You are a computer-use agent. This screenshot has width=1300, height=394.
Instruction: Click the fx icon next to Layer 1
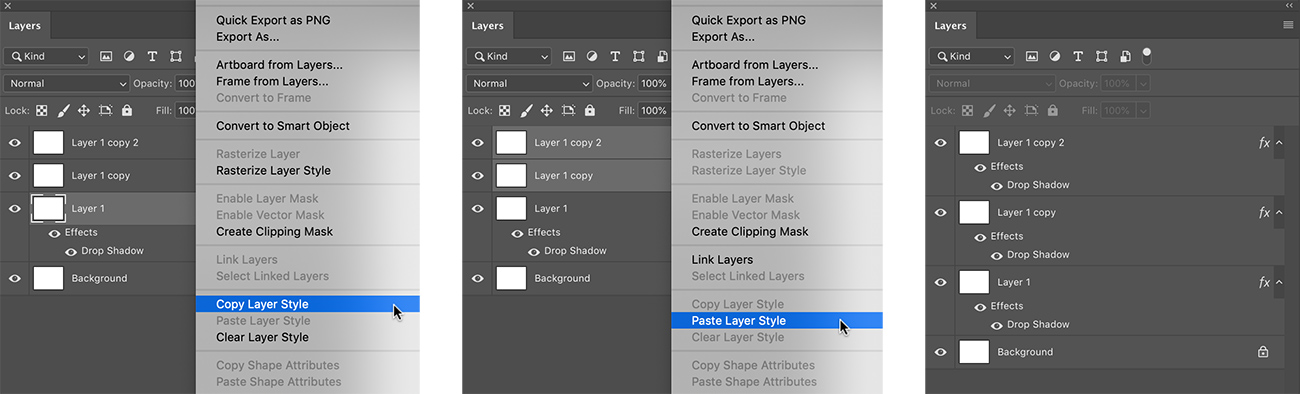click(1264, 283)
